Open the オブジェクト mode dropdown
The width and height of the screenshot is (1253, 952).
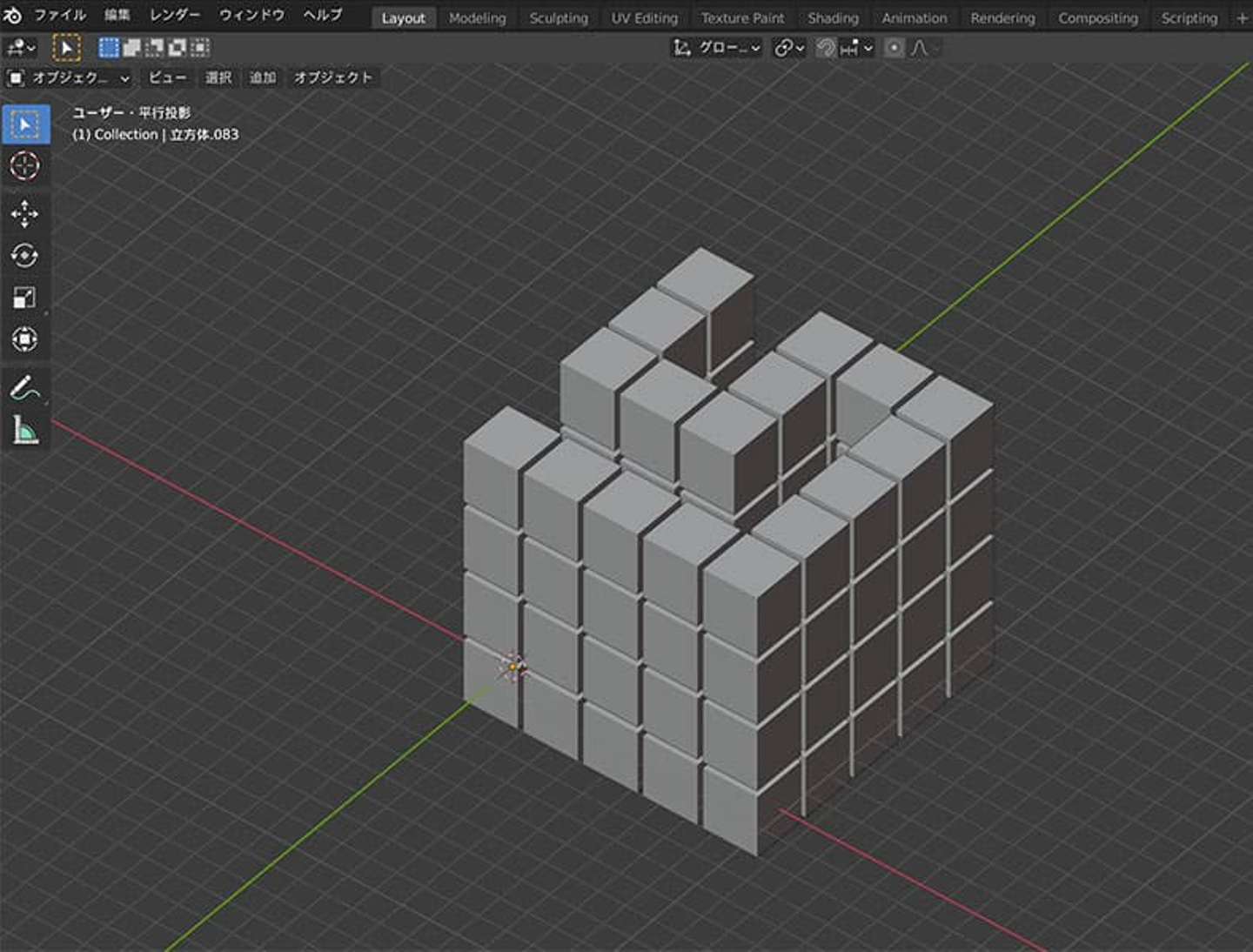[x=70, y=78]
